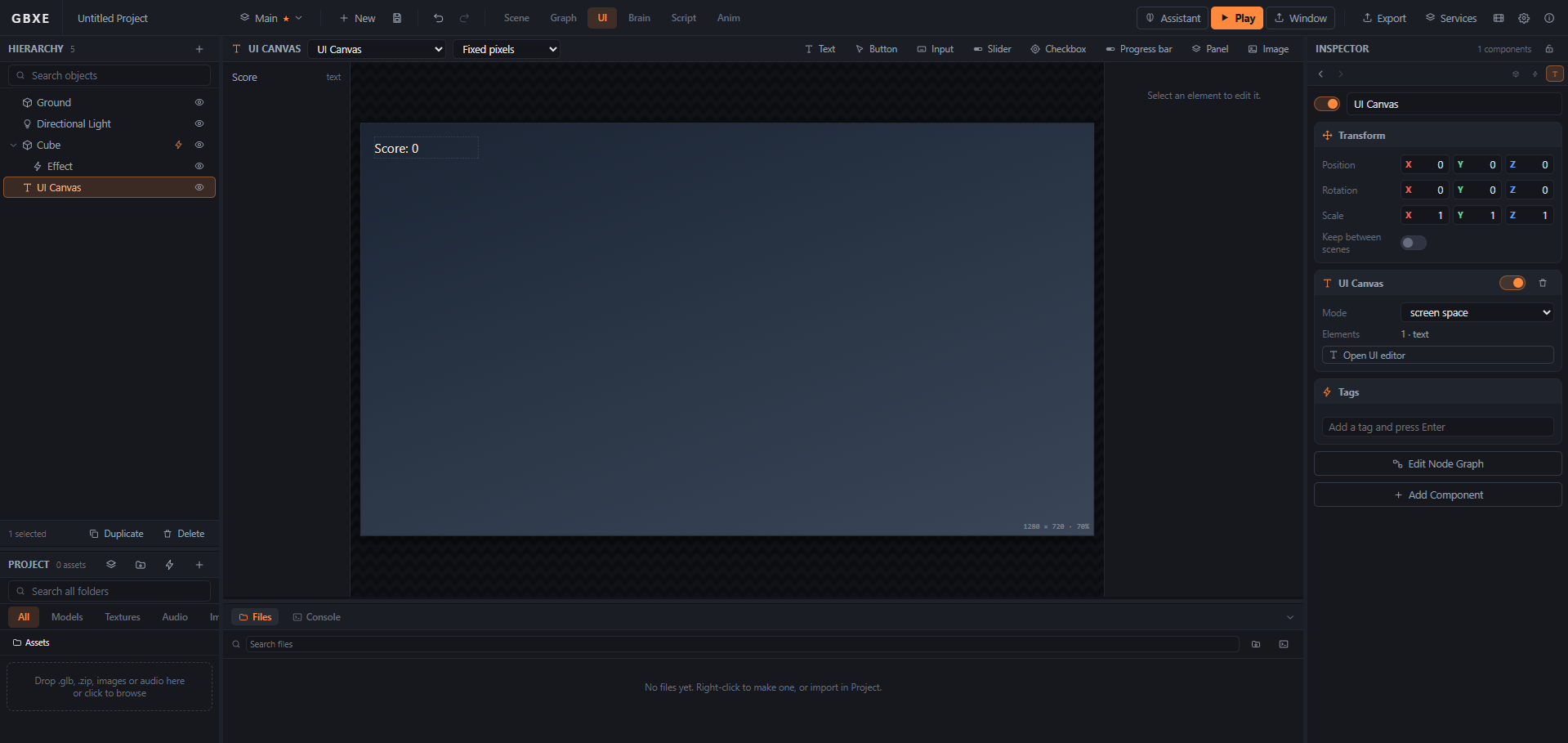Hide the Ground object with its eye icon
Viewport: 1568px width, 743px height.
199,102
